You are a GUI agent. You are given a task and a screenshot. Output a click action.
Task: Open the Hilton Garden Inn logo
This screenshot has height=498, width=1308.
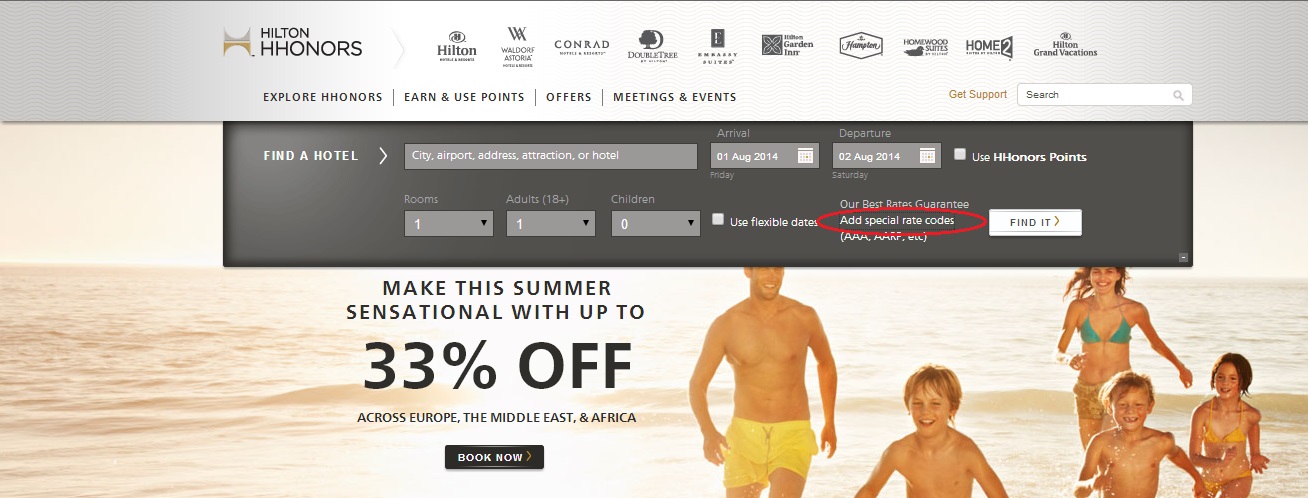tap(787, 45)
